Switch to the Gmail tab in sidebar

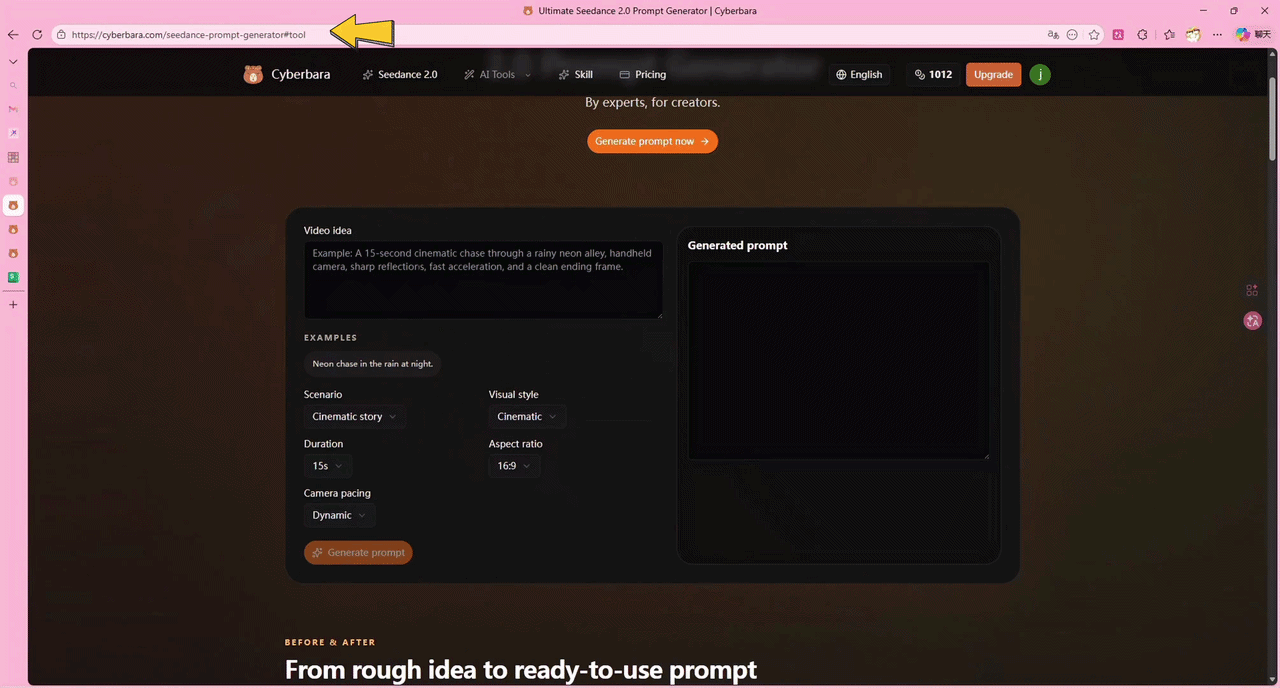[x=13, y=109]
